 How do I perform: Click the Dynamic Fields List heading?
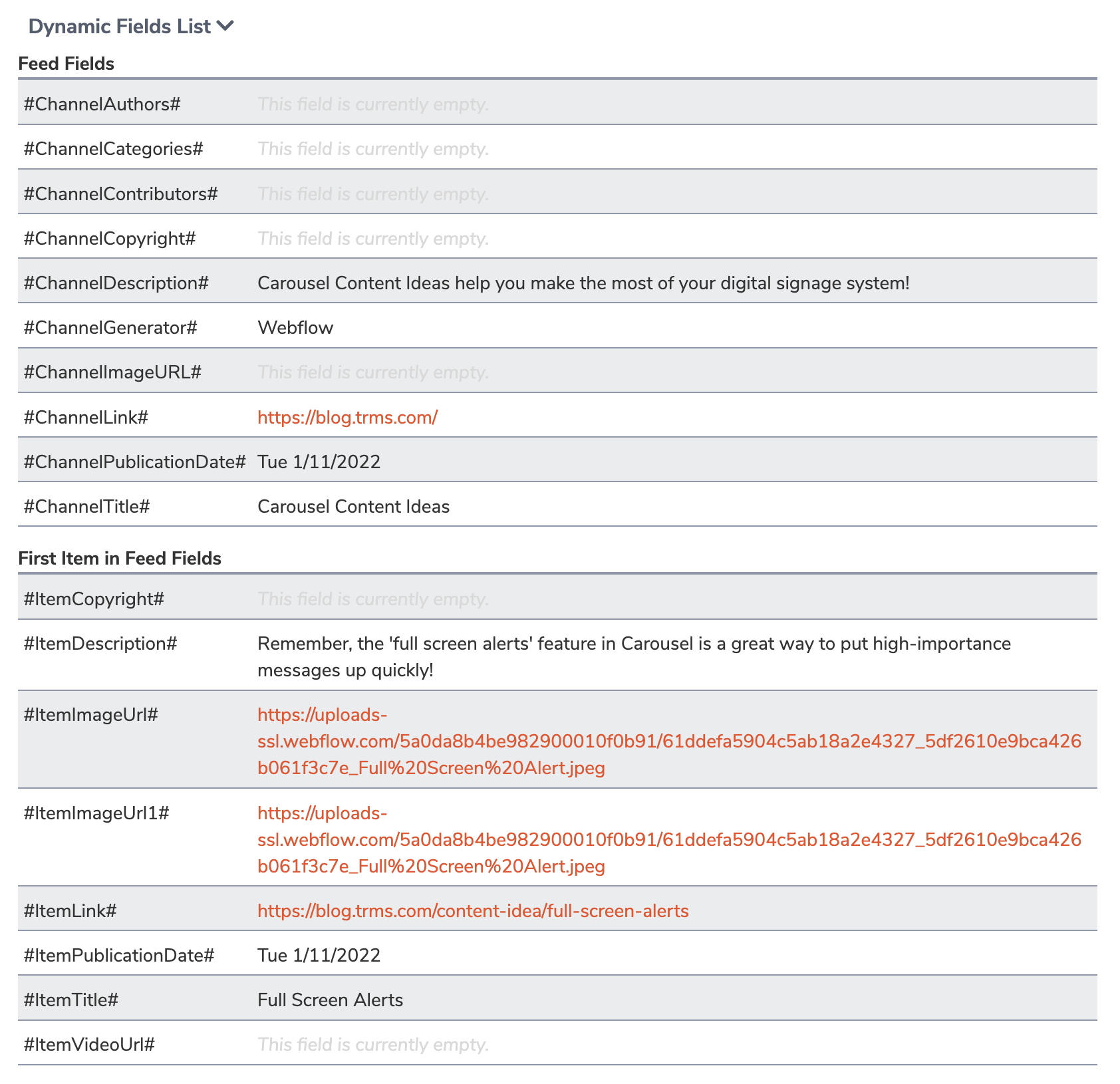coord(120,27)
